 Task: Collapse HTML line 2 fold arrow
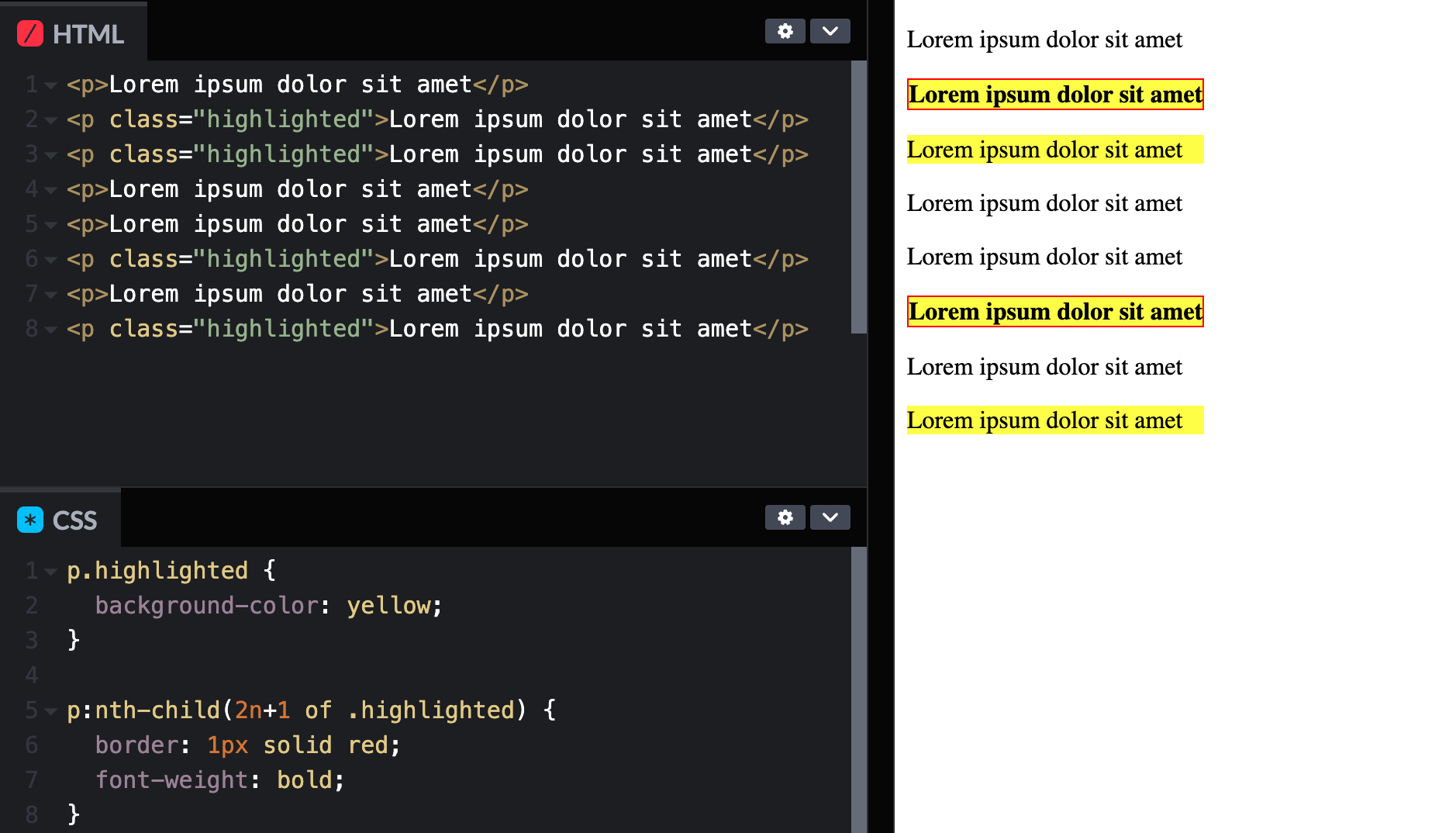click(x=51, y=120)
